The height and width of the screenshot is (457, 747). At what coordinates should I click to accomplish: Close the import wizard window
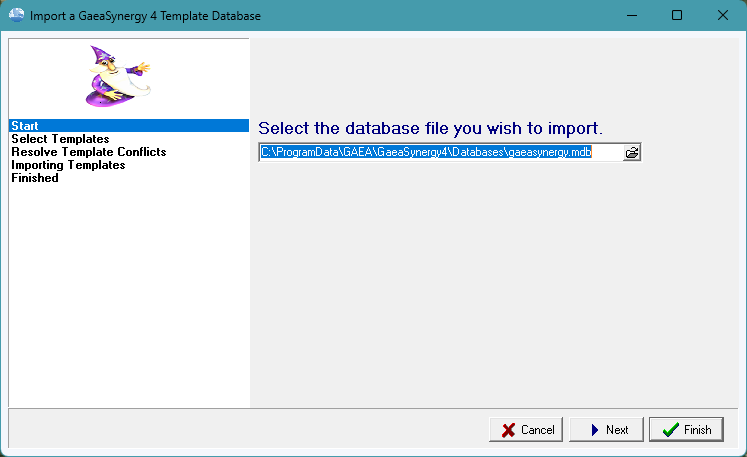pos(723,16)
